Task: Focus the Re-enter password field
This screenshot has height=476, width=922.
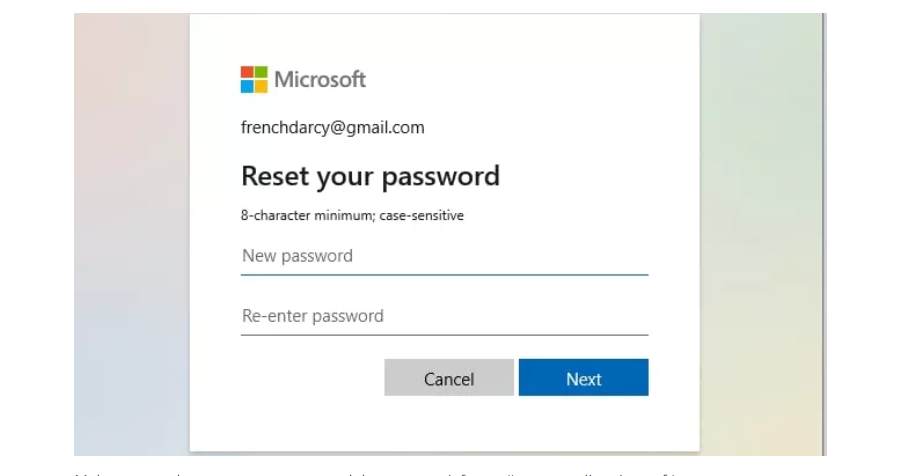Action: tap(444, 316)
